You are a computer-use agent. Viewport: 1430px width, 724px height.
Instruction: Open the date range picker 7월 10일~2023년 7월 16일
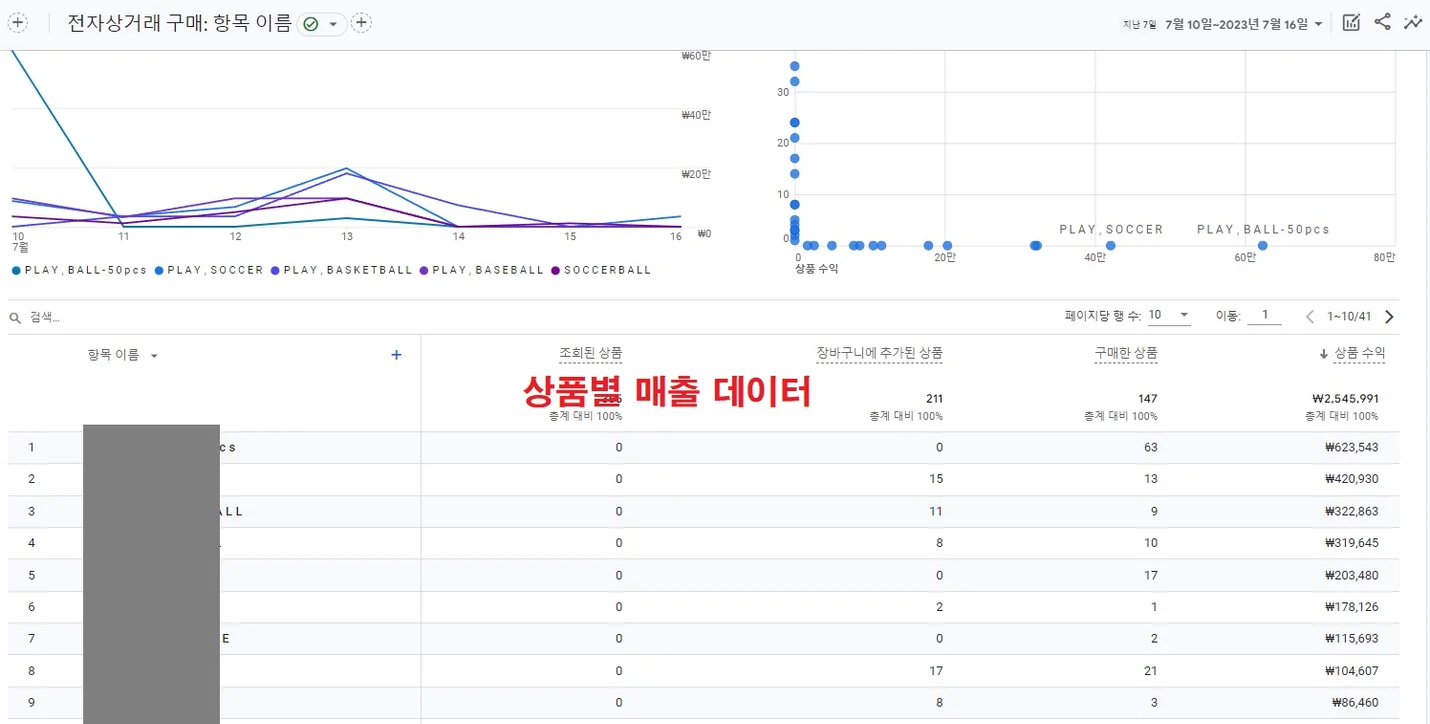tap(1244, 24)
